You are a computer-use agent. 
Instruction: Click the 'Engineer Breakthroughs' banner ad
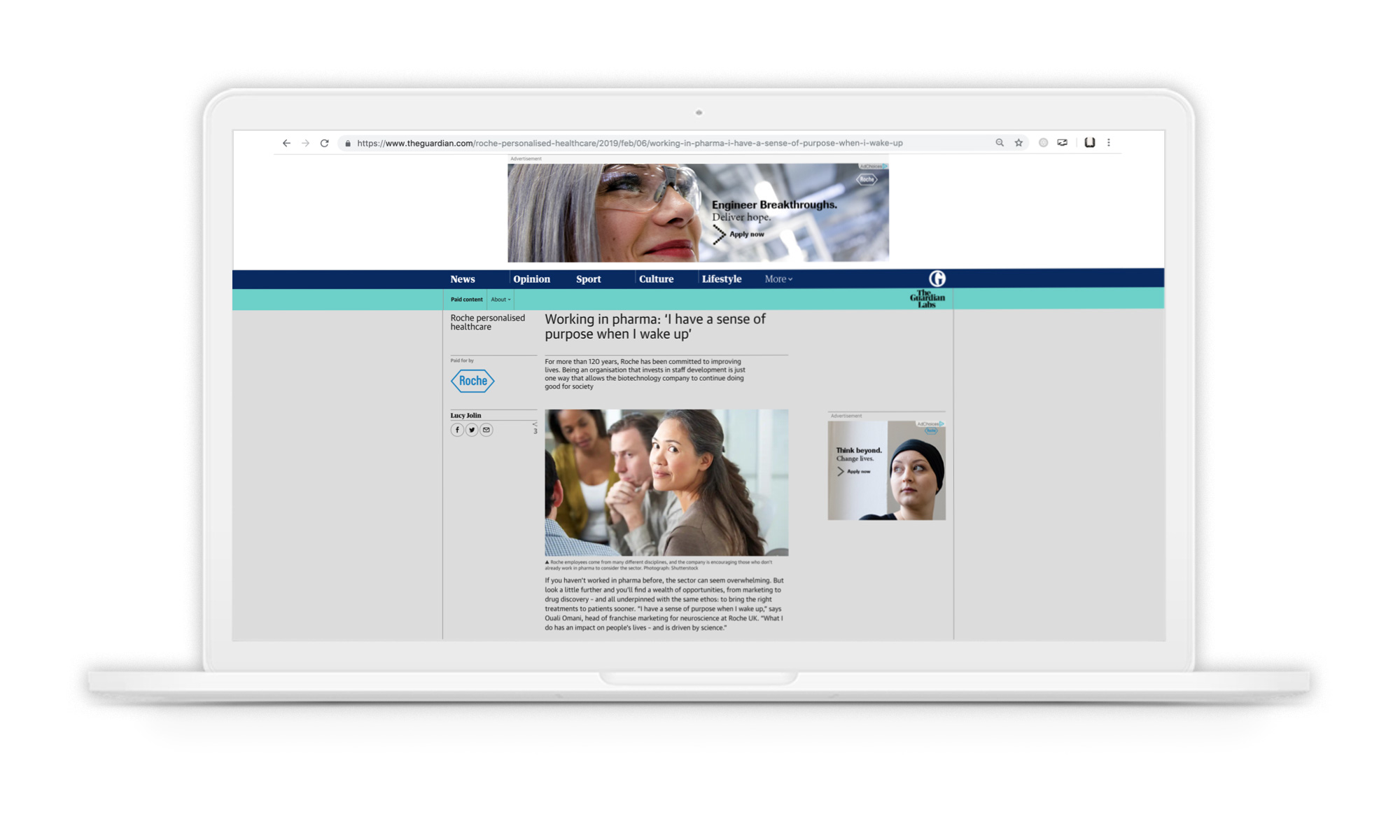coord(698,213)
